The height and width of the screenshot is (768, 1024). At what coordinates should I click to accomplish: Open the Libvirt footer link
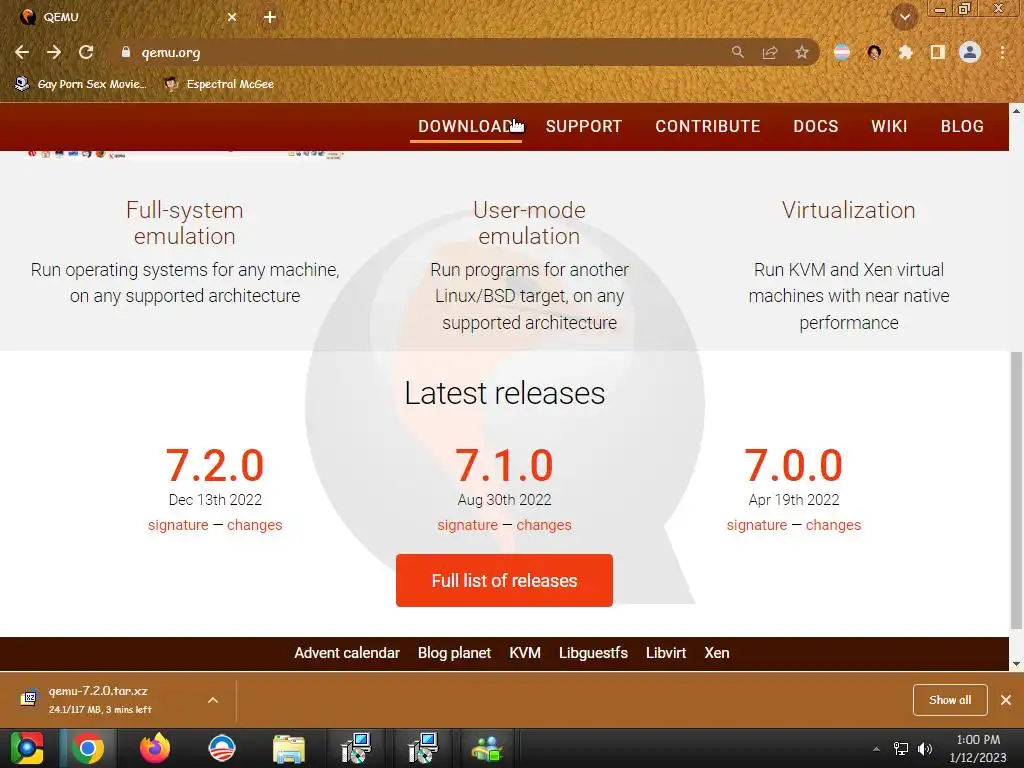[666, 653]
